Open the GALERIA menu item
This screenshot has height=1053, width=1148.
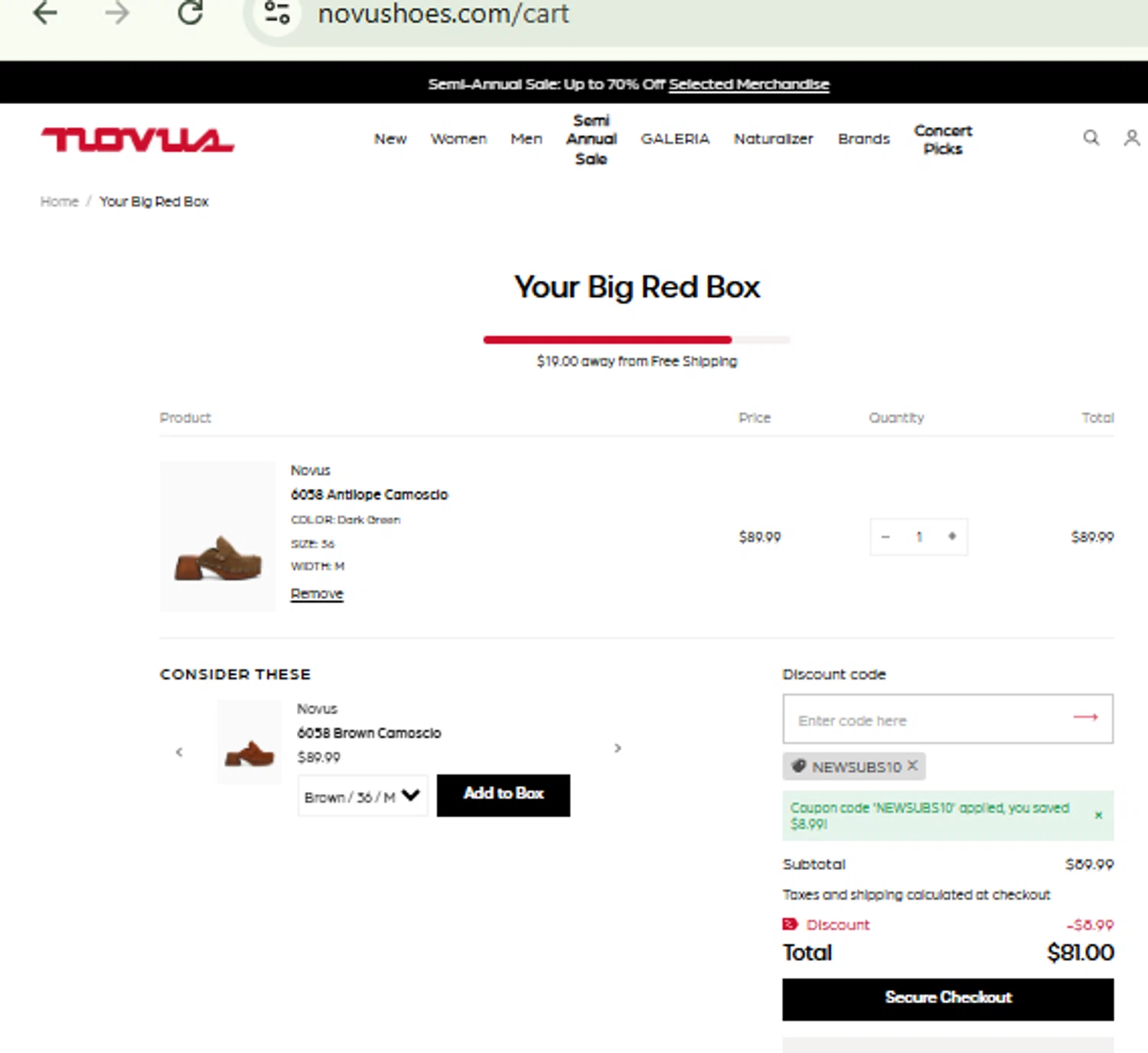click(x=675, y=139)
